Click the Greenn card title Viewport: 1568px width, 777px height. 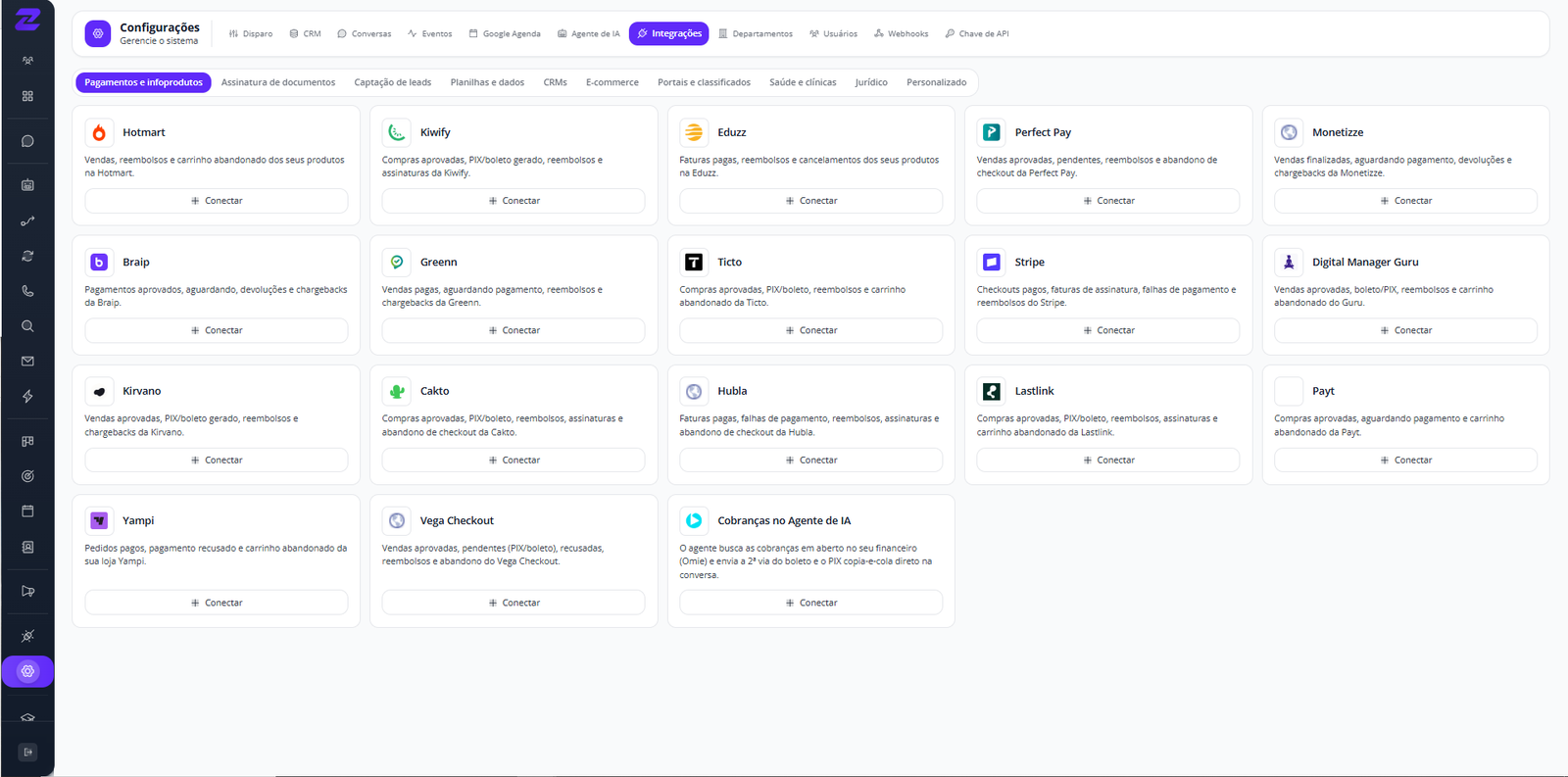(x=439, y=262)
